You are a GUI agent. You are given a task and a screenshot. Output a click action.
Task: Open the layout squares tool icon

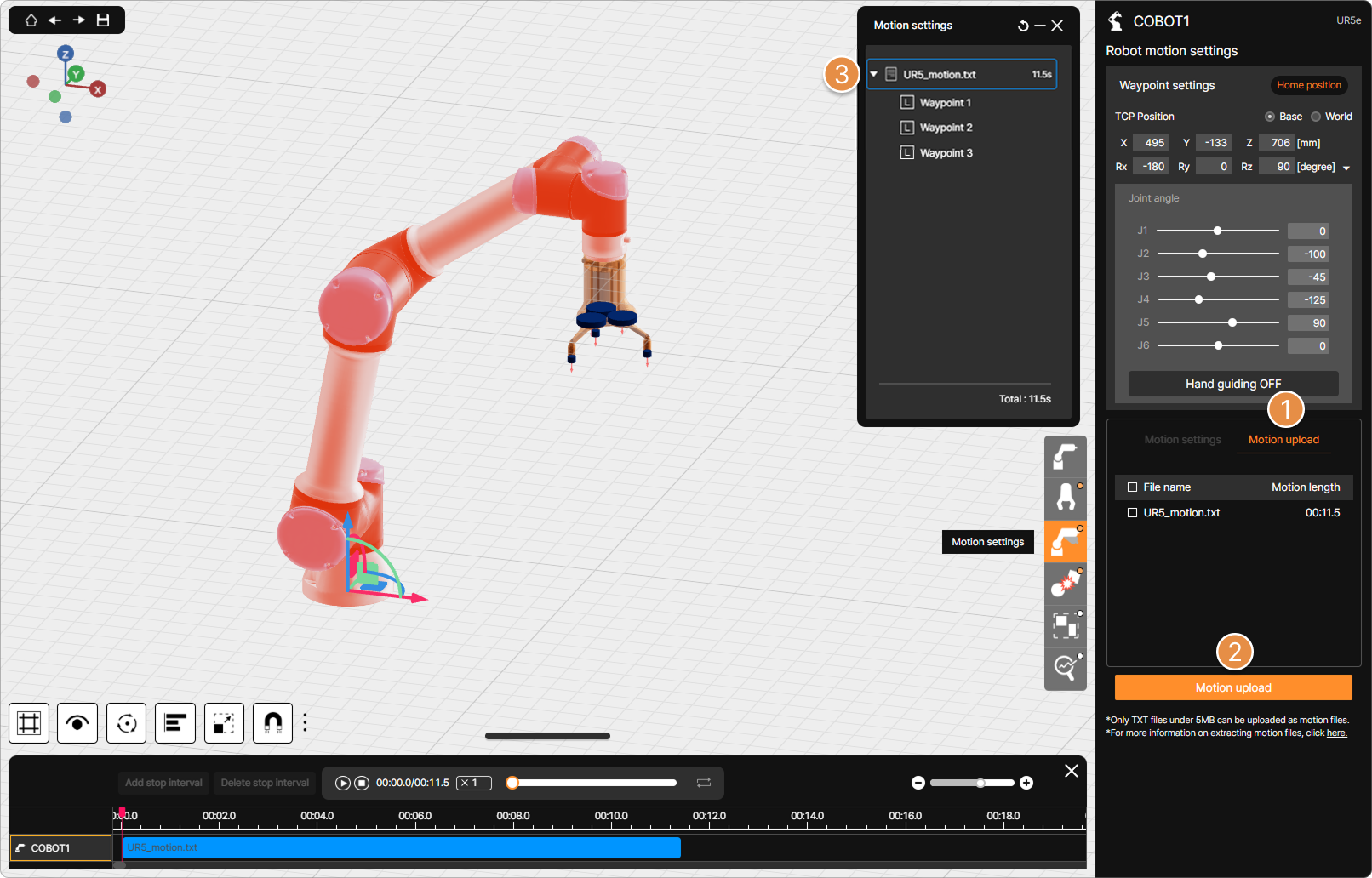click(x=1066, y=626)
